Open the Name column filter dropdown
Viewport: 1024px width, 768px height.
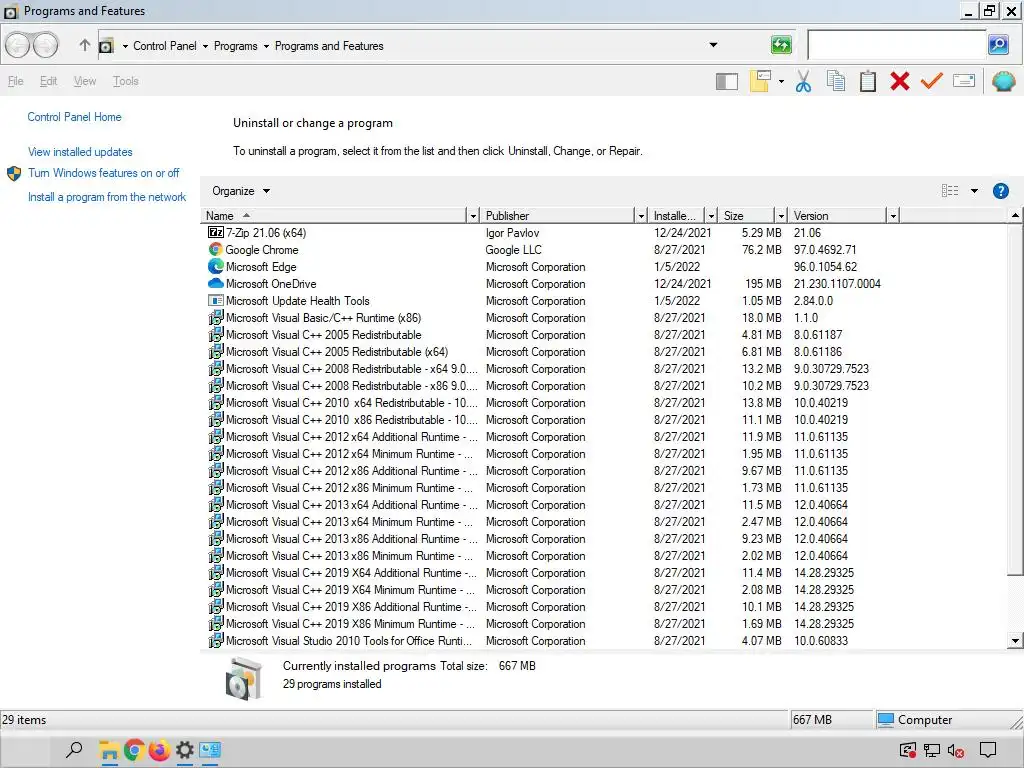[473, 216]
